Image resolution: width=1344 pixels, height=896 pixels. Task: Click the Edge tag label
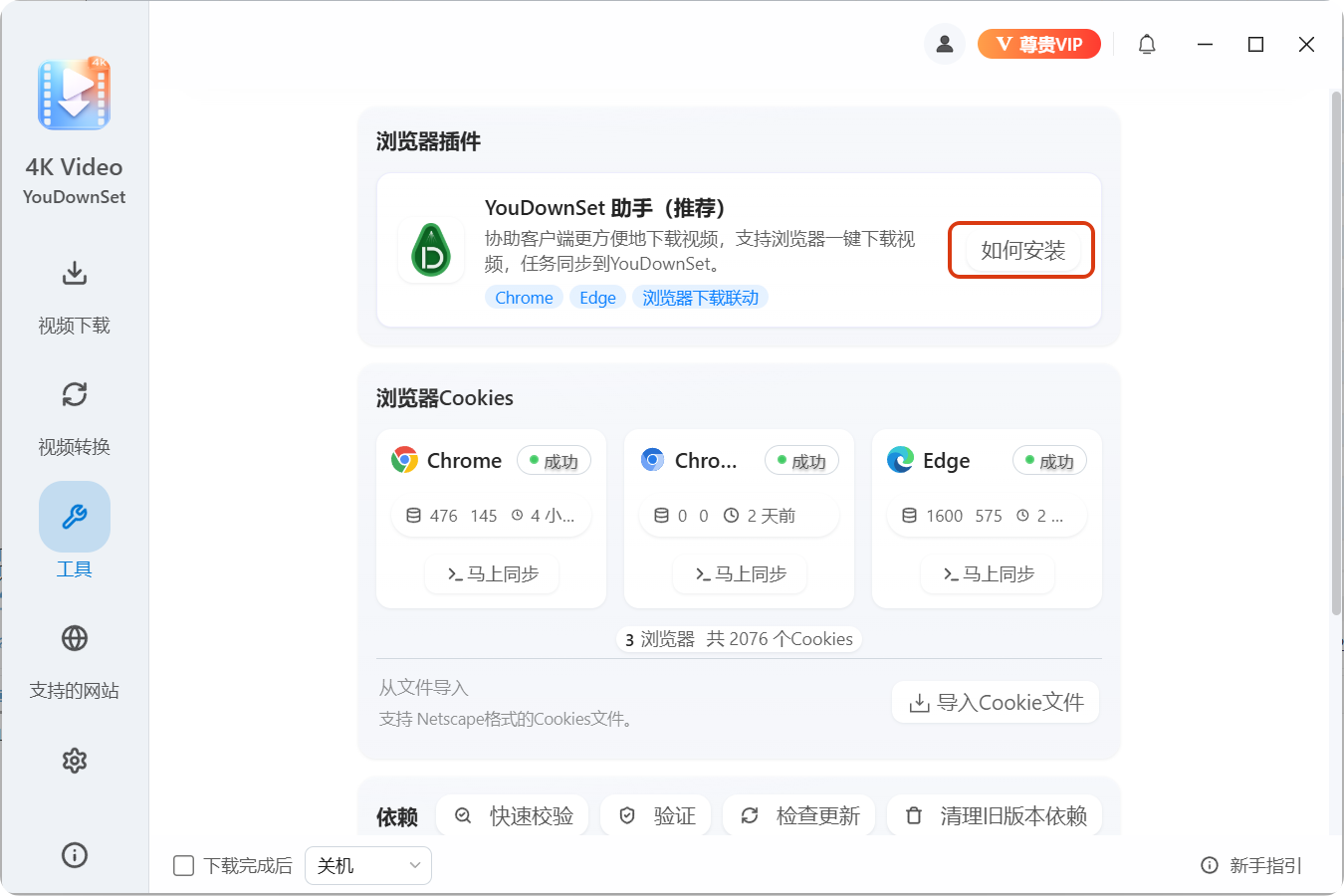click(597, 297)
